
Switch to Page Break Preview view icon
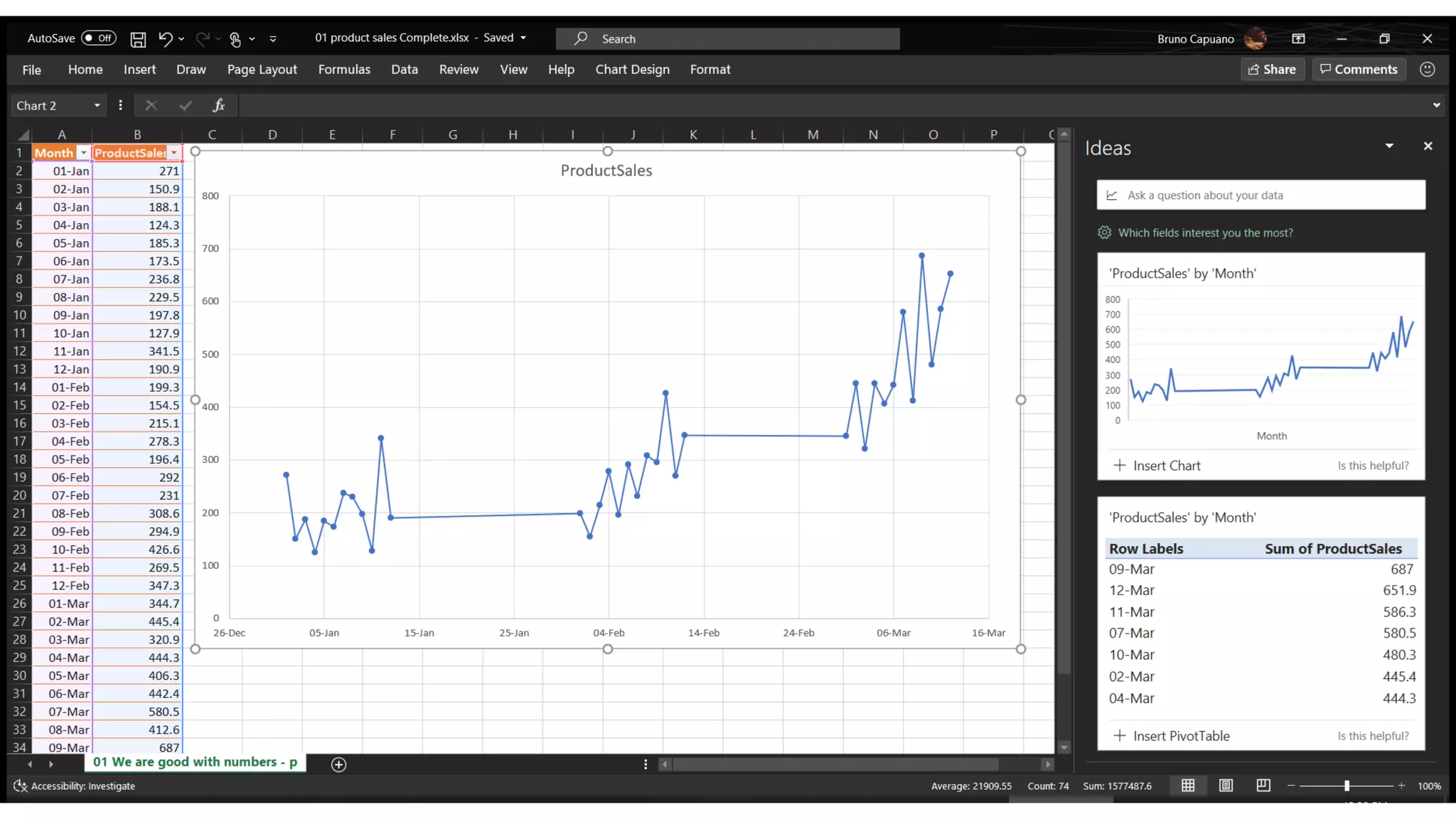coord(1263,786)
